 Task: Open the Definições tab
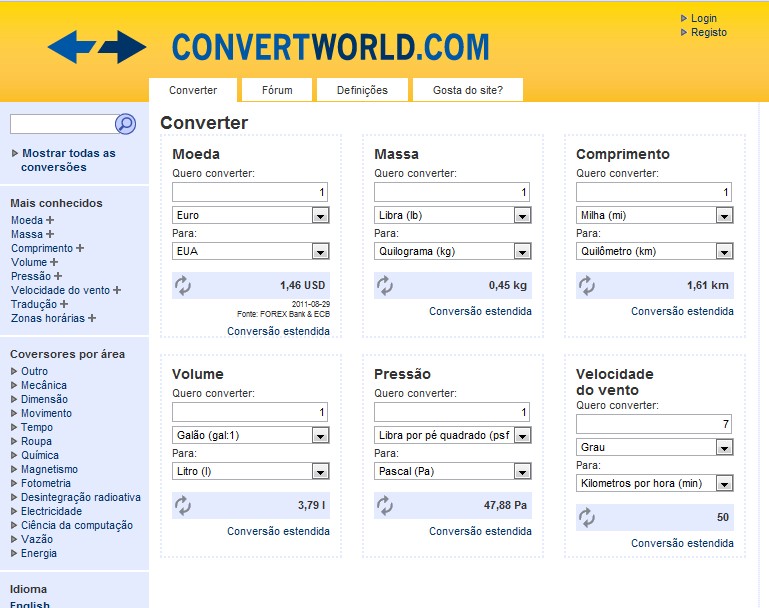(x=362, y=90)
